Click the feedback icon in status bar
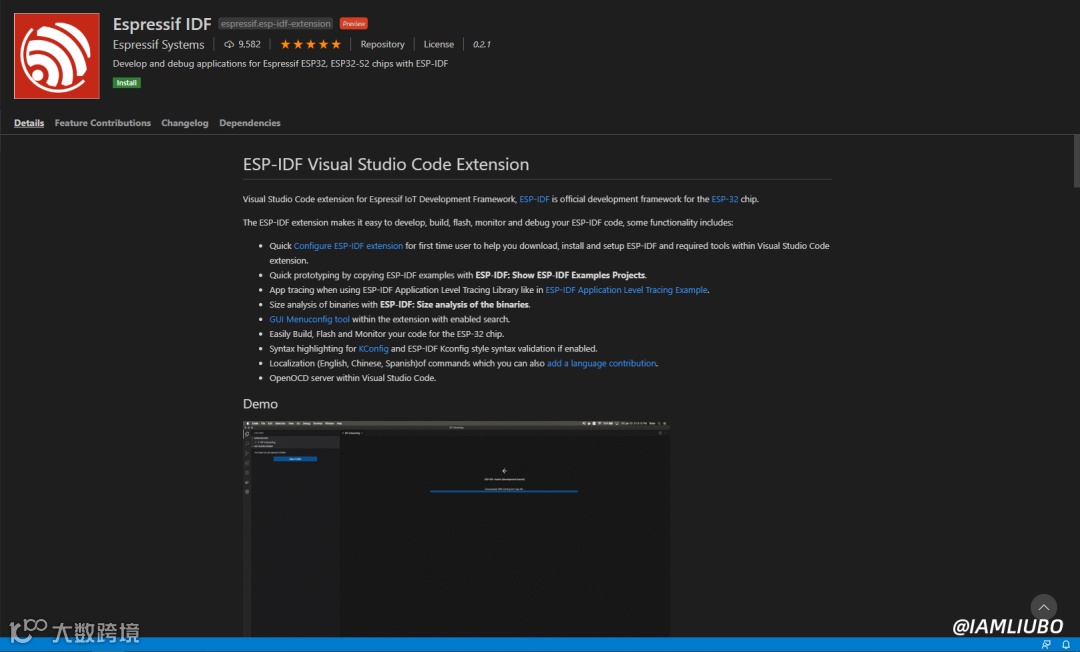This screenshot has height=652, width=1080. pyautogui.click(x=1046, y=644)
